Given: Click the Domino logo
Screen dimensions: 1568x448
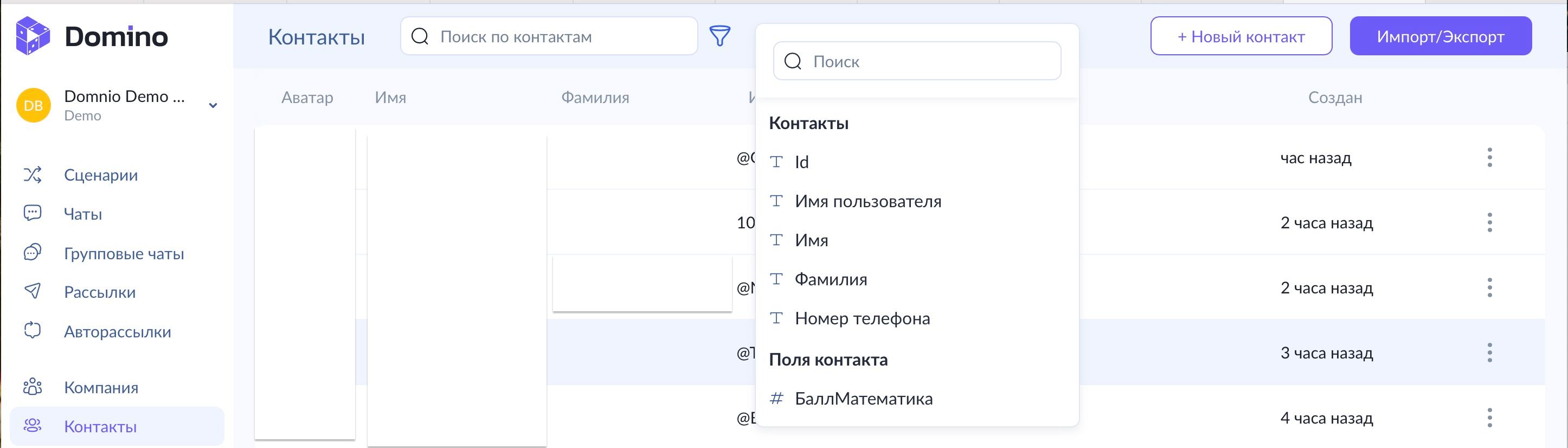Looking at the screenshot, I should pyautogui.click(x=91, y=36).
